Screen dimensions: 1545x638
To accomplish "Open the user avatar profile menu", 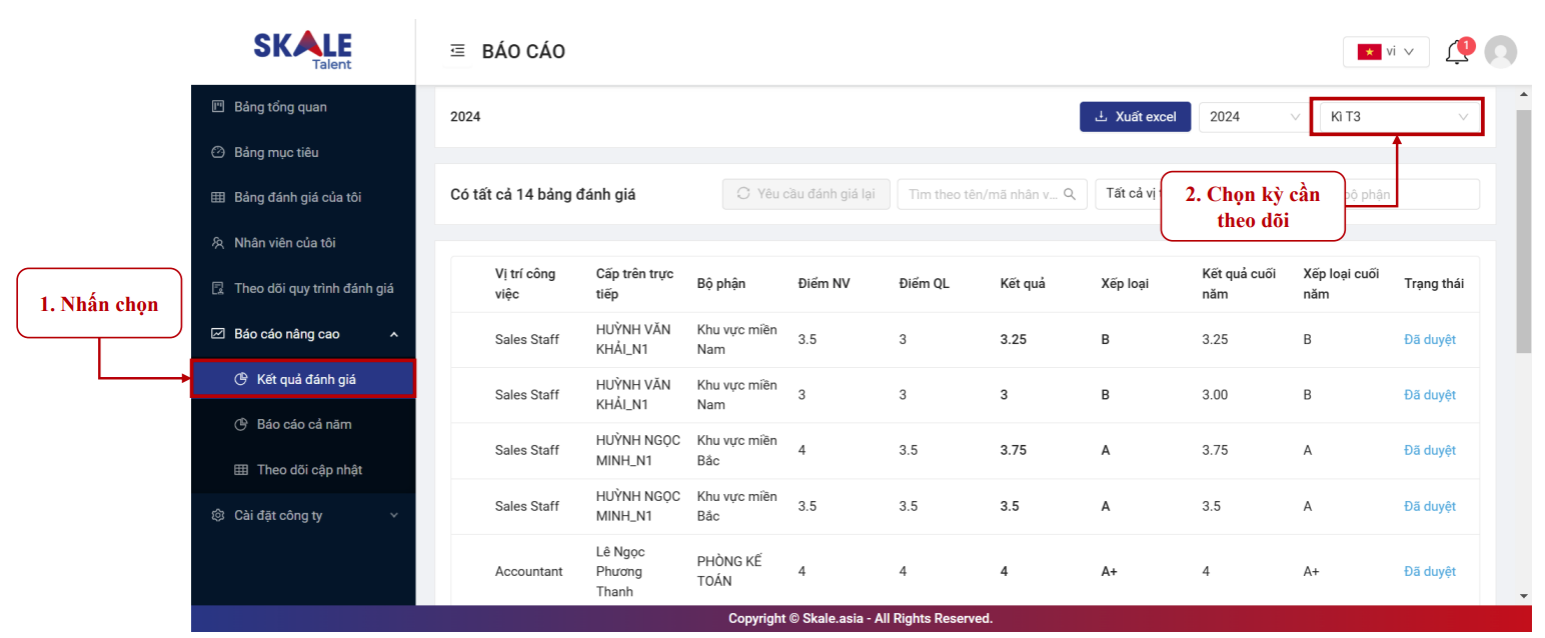I will click(1500, 52).
